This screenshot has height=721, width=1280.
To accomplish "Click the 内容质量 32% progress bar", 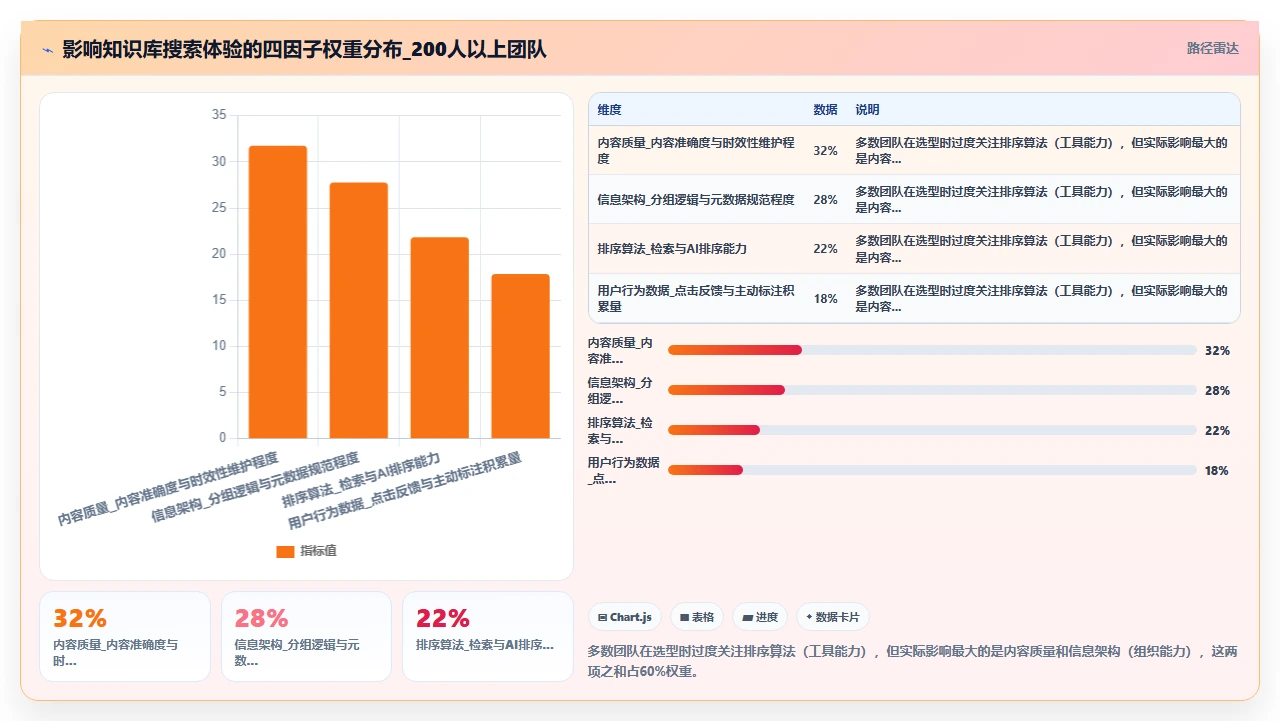I will 932,350.
